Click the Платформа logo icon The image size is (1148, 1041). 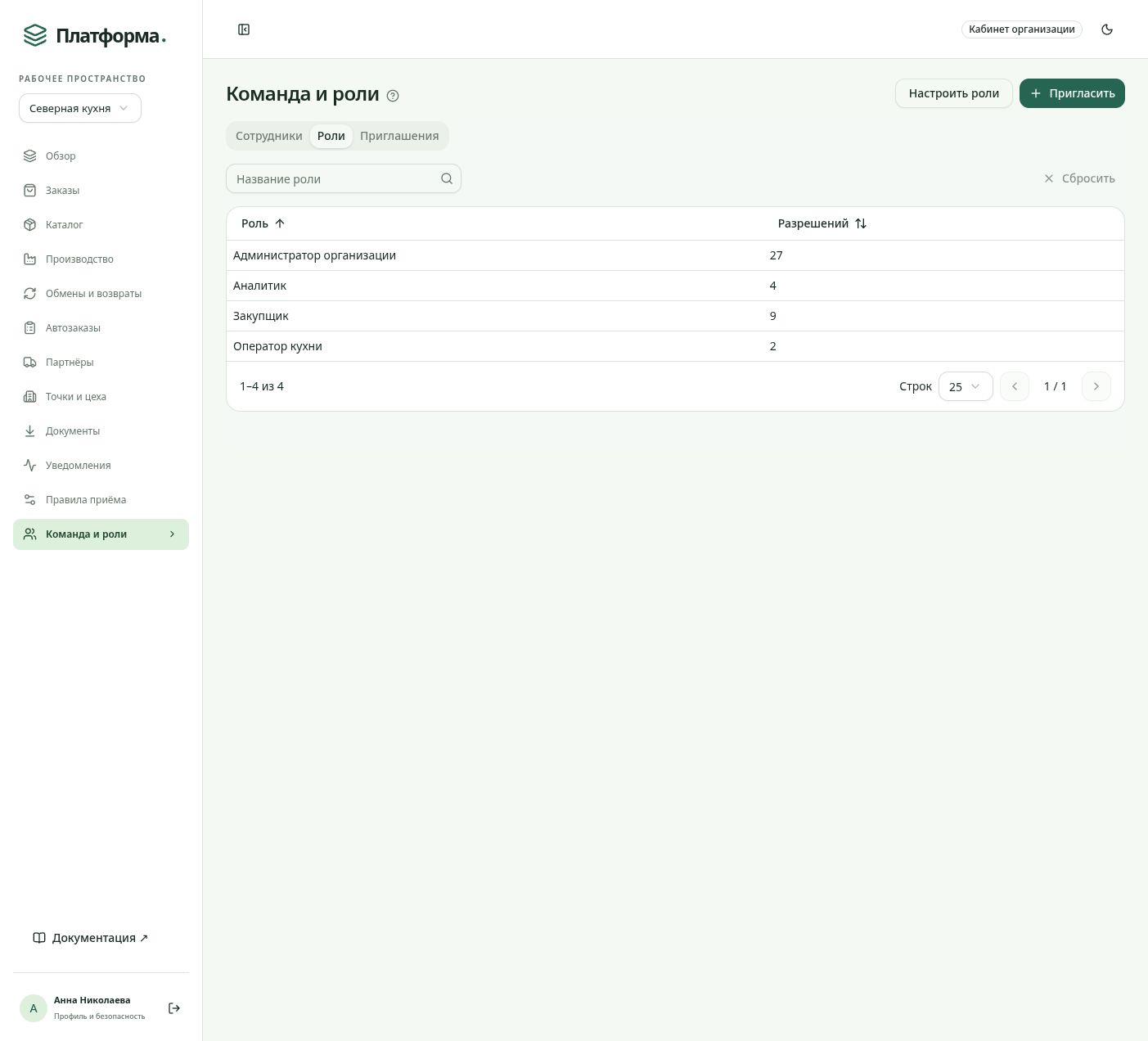tap(35, 35)
